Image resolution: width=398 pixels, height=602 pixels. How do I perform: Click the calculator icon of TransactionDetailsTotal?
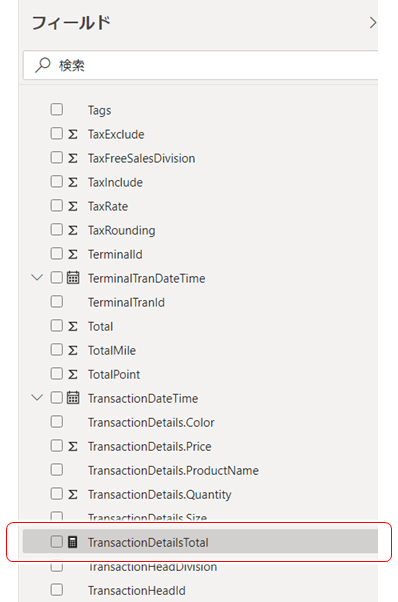click(73, 542)
